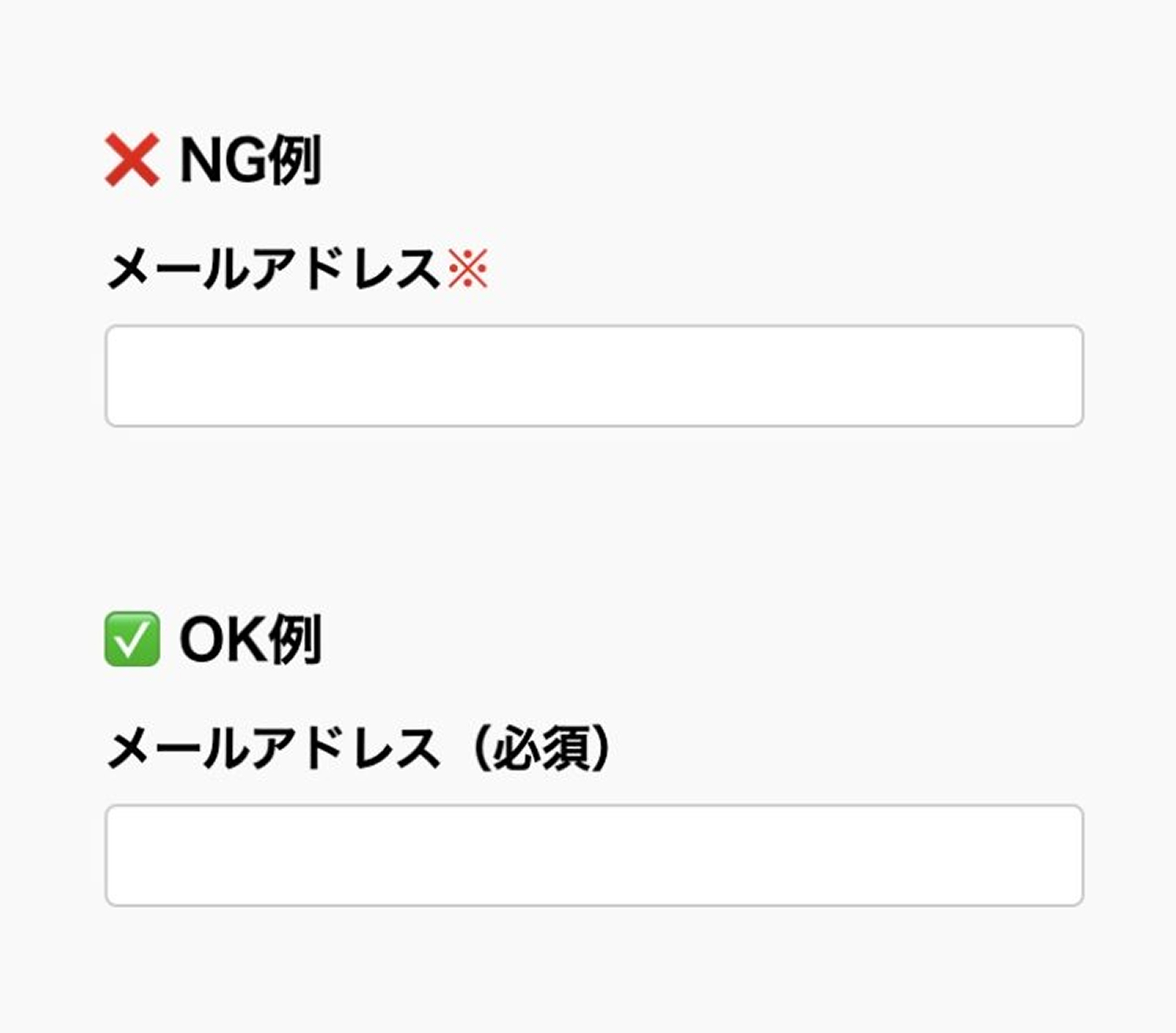
Task: Click the red X icon beside NG例
Action: pos(132,160)
